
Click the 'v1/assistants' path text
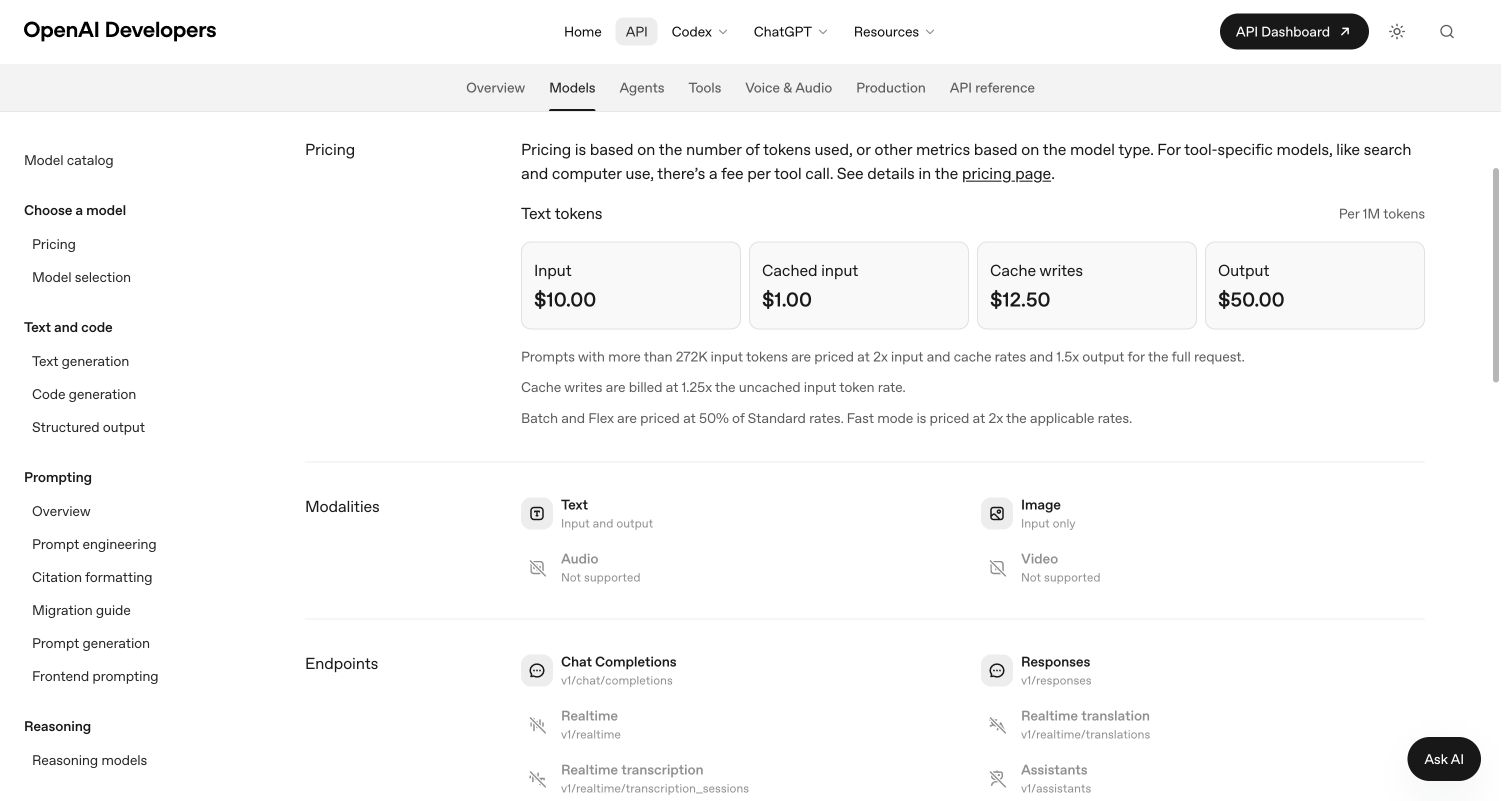1054,789
